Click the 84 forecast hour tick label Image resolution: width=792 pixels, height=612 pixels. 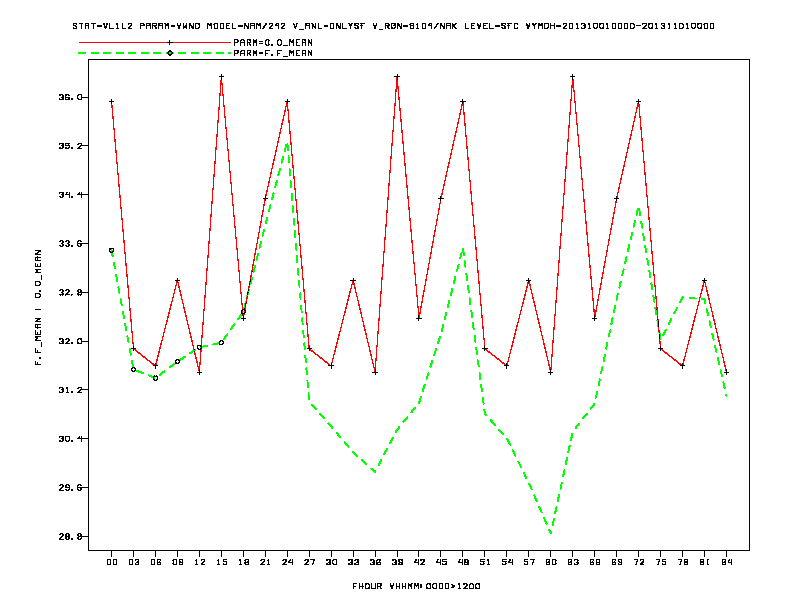(x=727, y=562)
